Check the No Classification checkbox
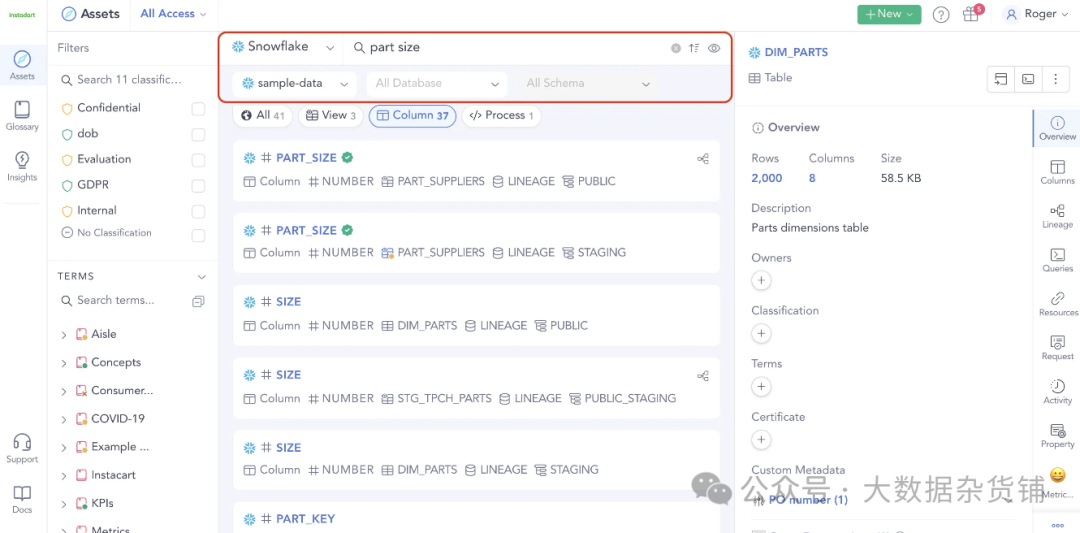The height and width of the screenshot is (533, 1080). [x=198, y=236]
